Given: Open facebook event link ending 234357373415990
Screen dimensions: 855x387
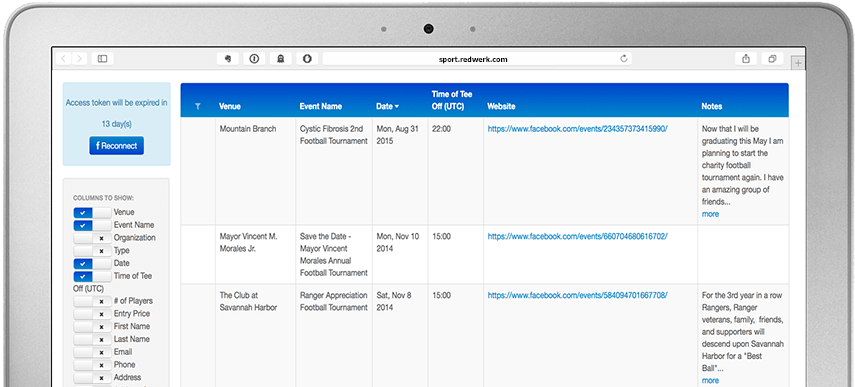Looking at the screenshot, I should [x=577, y=129].
